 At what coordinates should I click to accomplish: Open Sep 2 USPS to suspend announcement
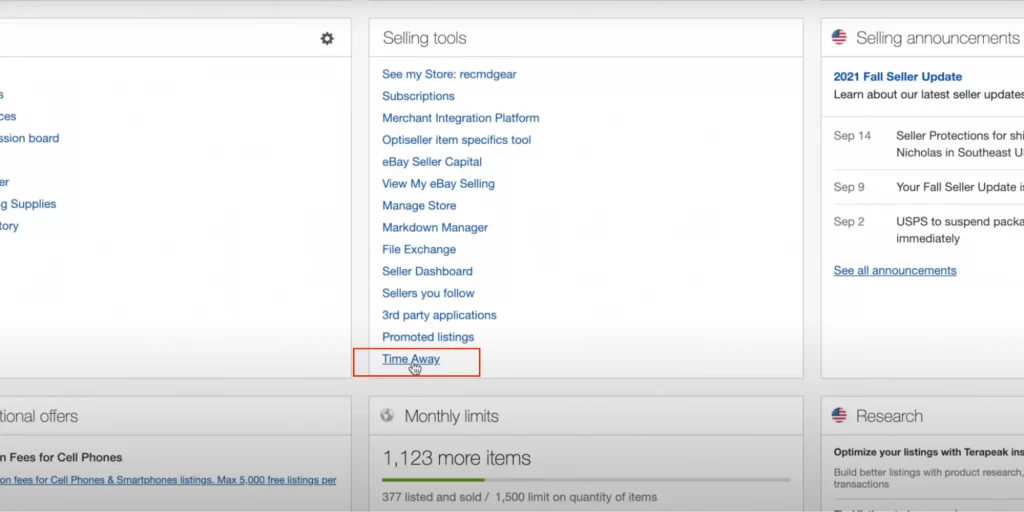[x=960, y=230]
